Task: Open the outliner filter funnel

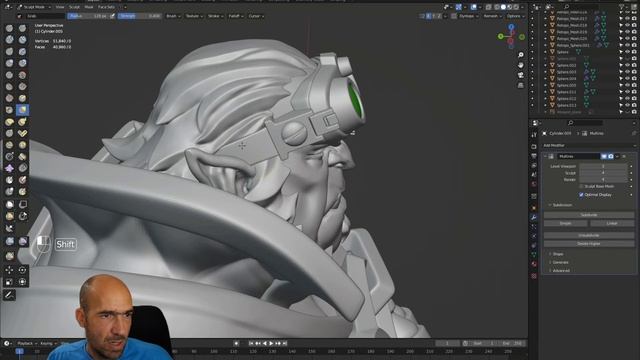Action: tap(622, 7)
